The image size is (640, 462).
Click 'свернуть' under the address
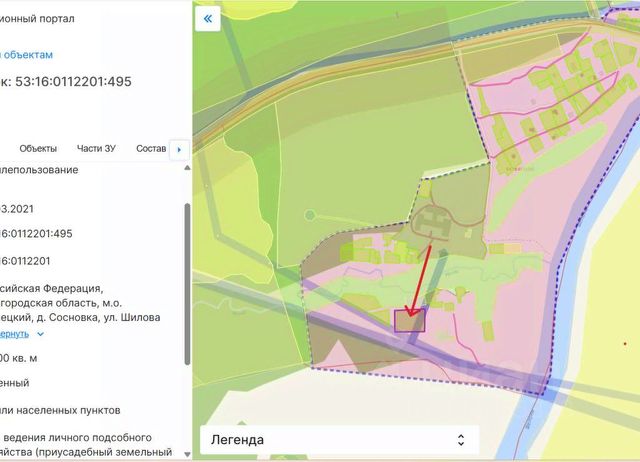point(14,334)
